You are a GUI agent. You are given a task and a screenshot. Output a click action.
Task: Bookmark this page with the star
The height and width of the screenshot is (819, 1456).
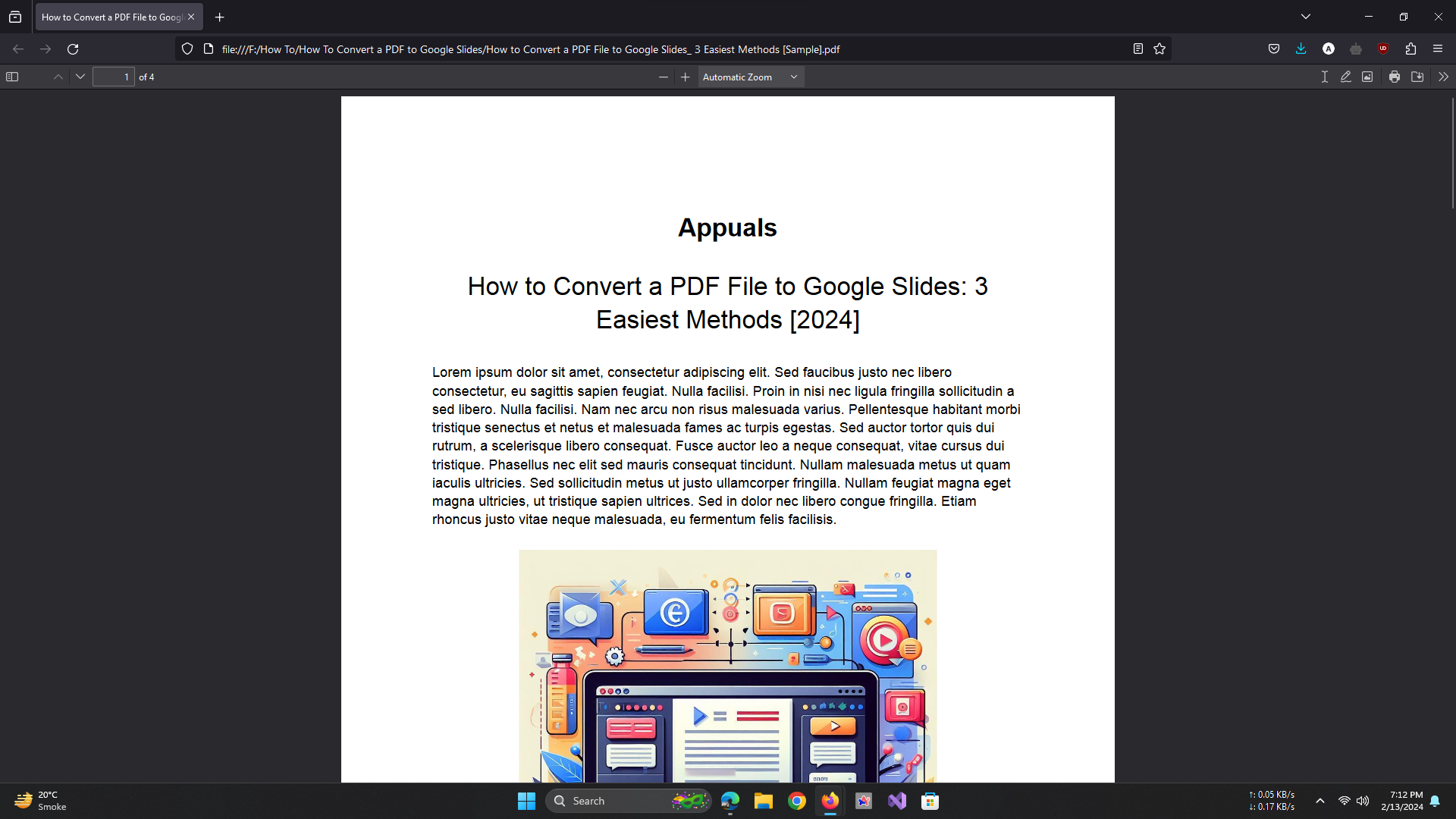pyautogui.click(x=1159, y=49)
